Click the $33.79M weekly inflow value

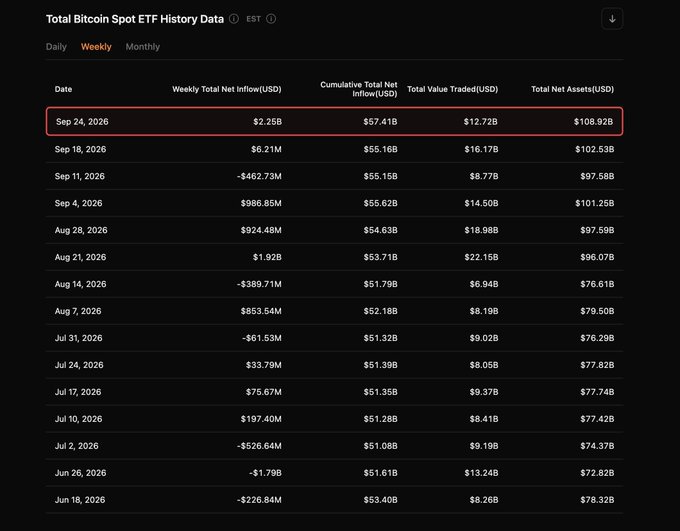tap(264, 364)
